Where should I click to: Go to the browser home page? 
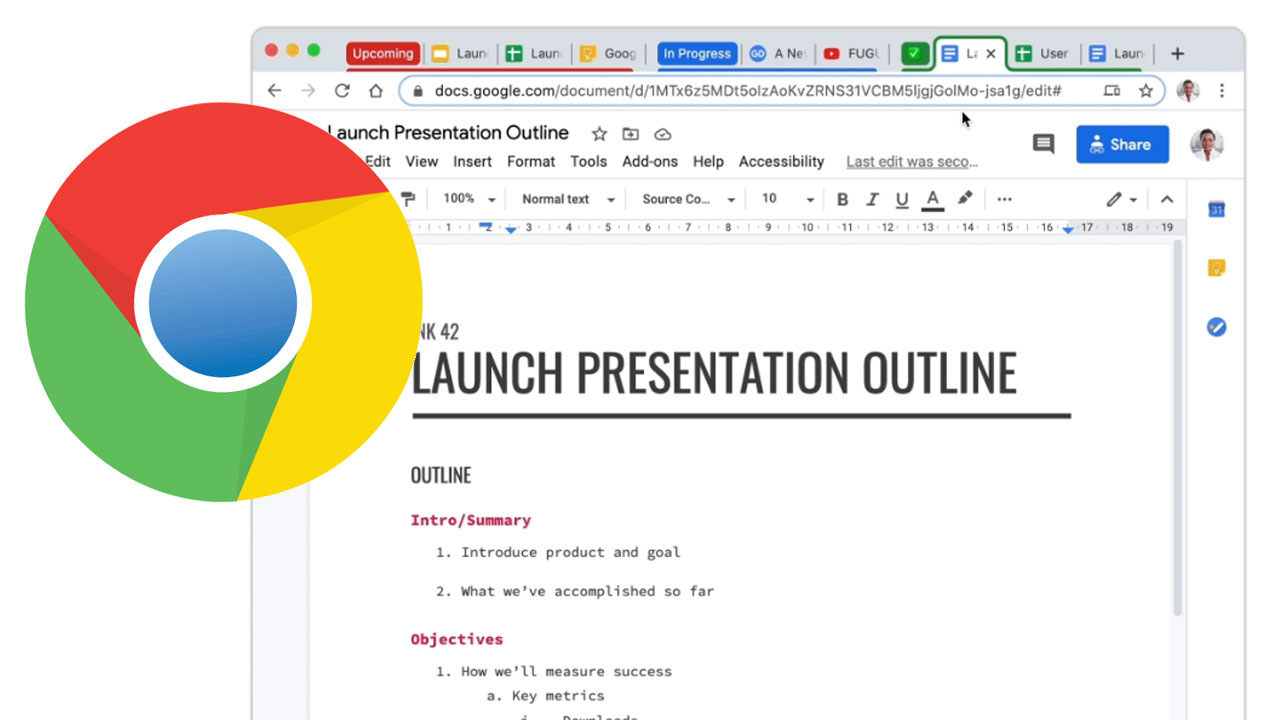tap(376, 90)
